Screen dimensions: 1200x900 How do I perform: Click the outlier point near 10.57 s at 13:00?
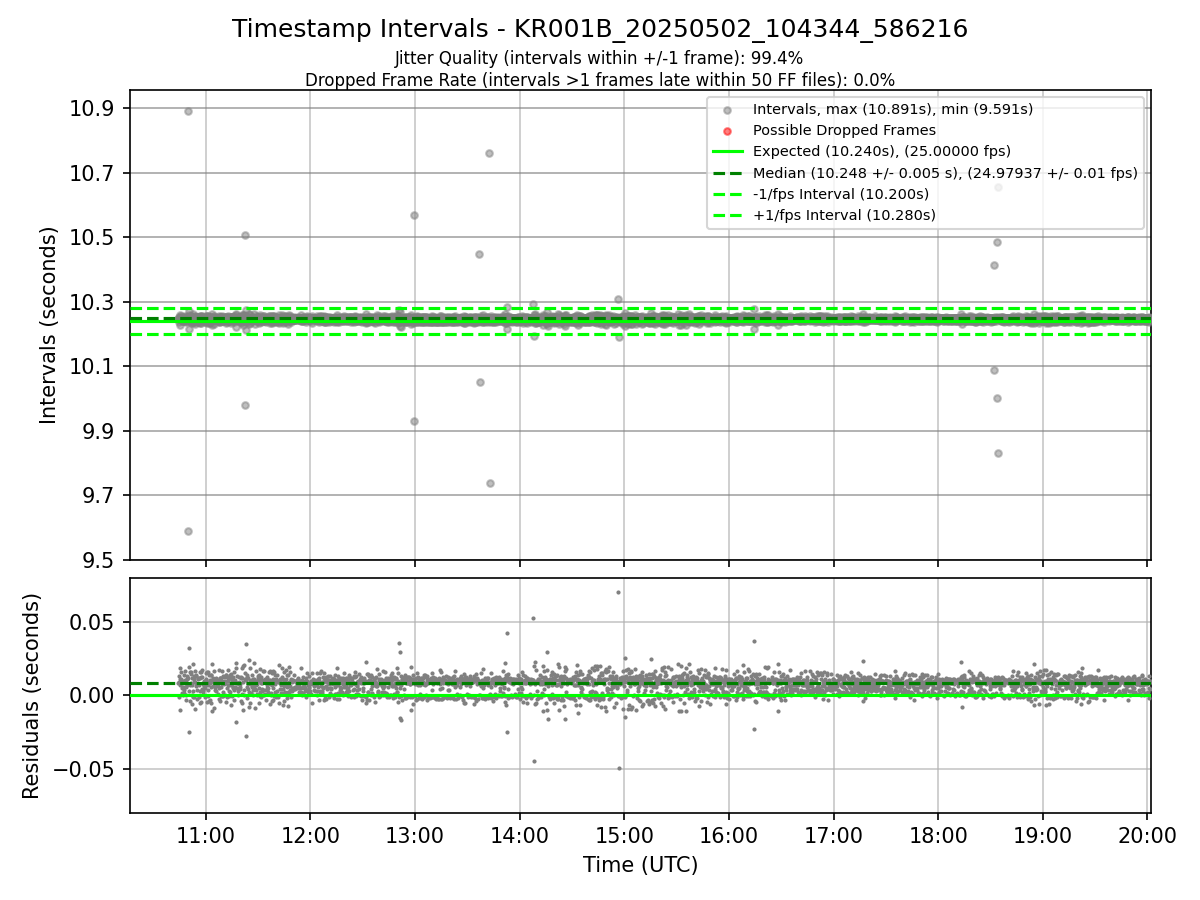(414, 215)
